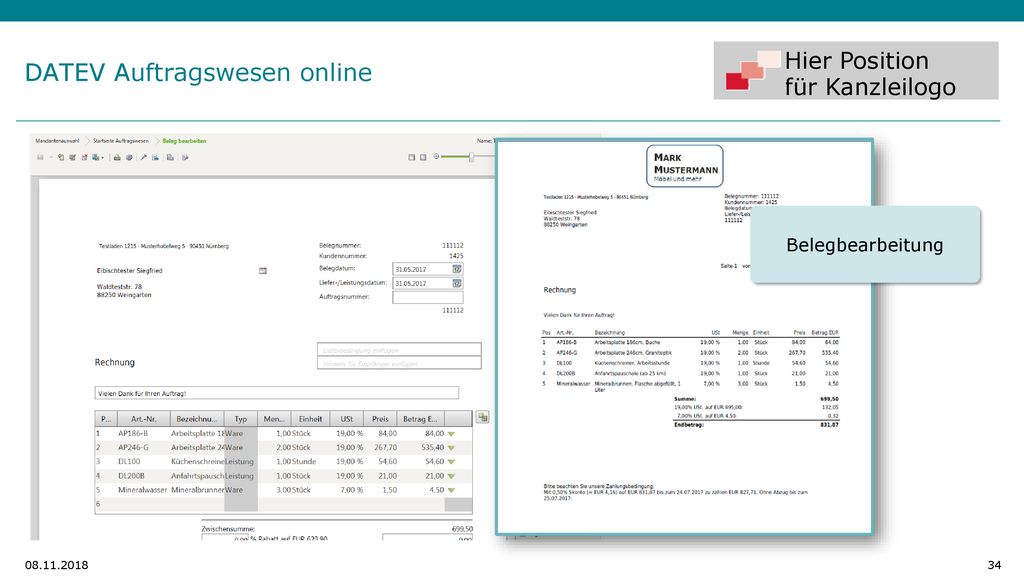Expand row AP186-B green arrow
Viewport: 1024px width, 576px height.
click(x=451, y=434)
